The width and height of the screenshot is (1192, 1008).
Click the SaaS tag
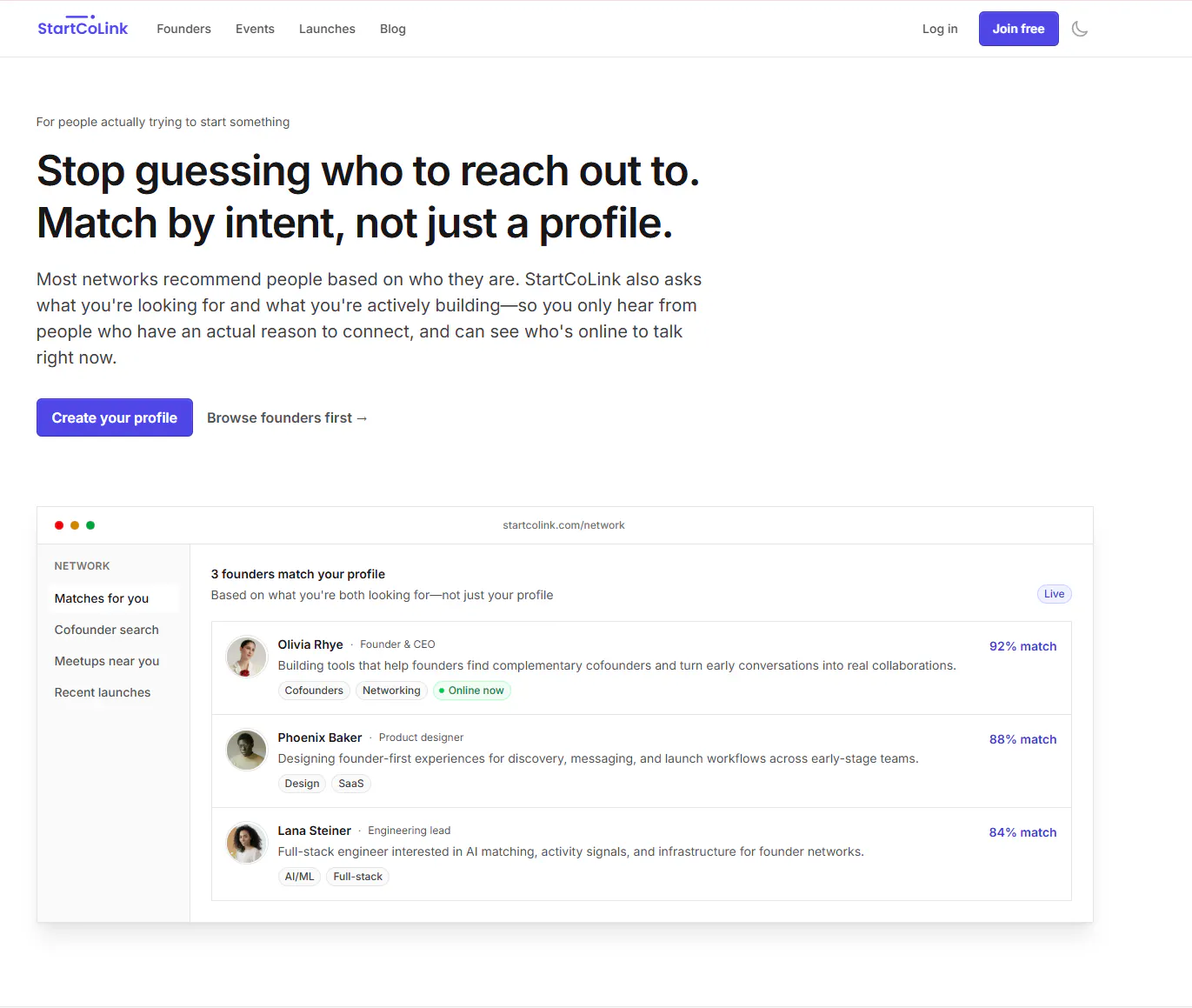coord(351,784)
